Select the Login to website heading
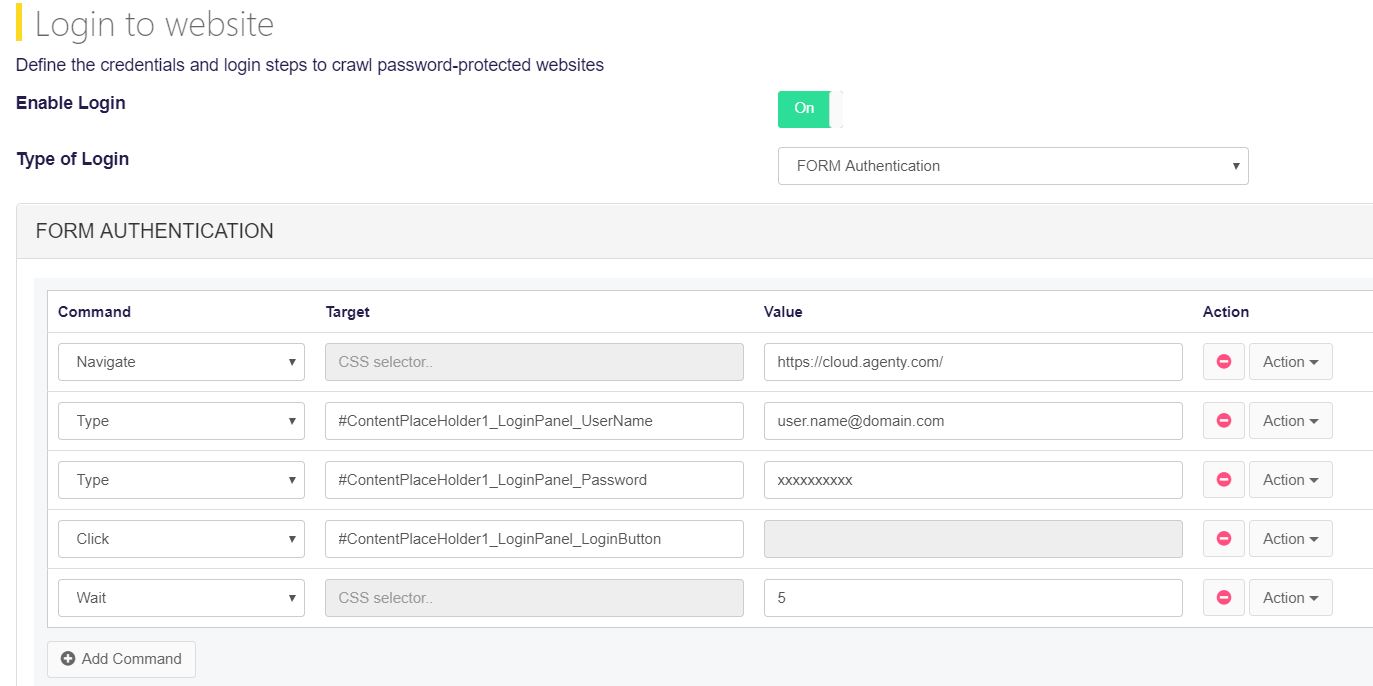Viewport: 1373px width, 686px height. coord(154,24)
